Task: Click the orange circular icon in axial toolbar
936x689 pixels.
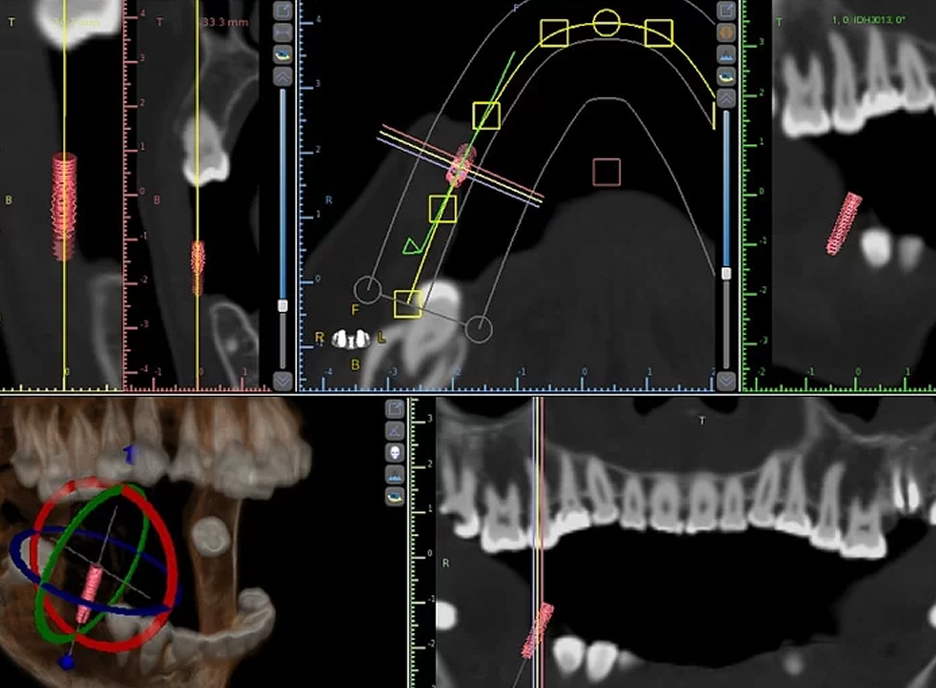Action: (x=726, y=32)
